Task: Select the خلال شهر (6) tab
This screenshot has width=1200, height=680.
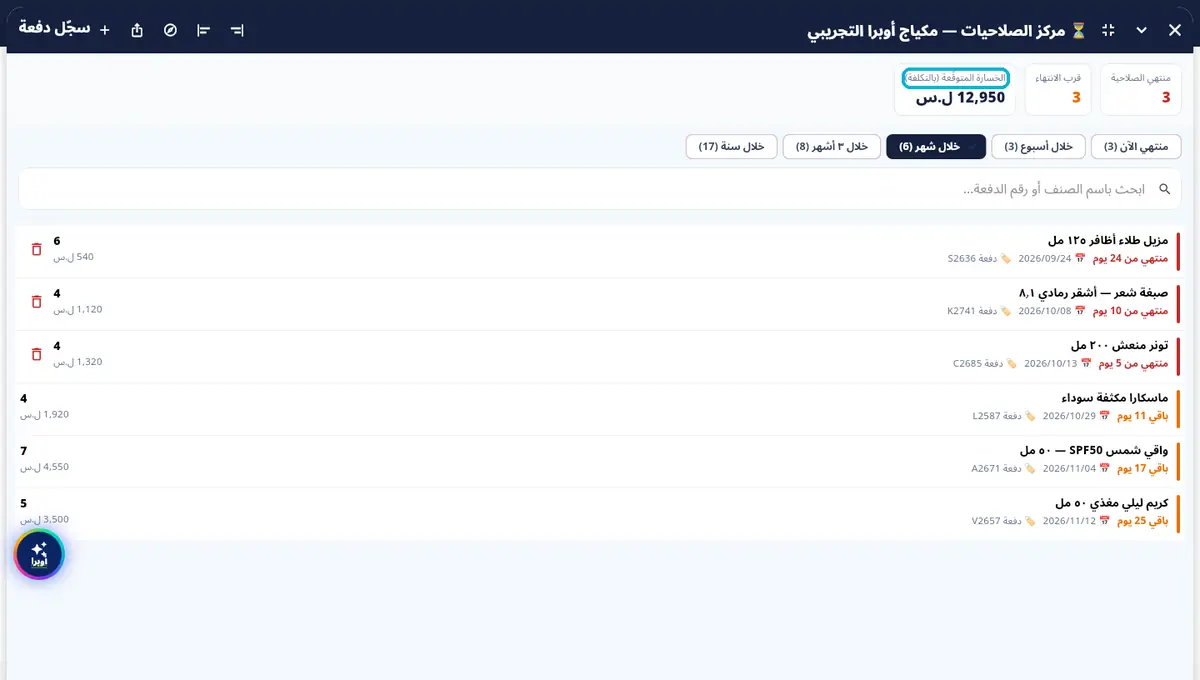Action: pyautogui.click(x=936, y=147)
